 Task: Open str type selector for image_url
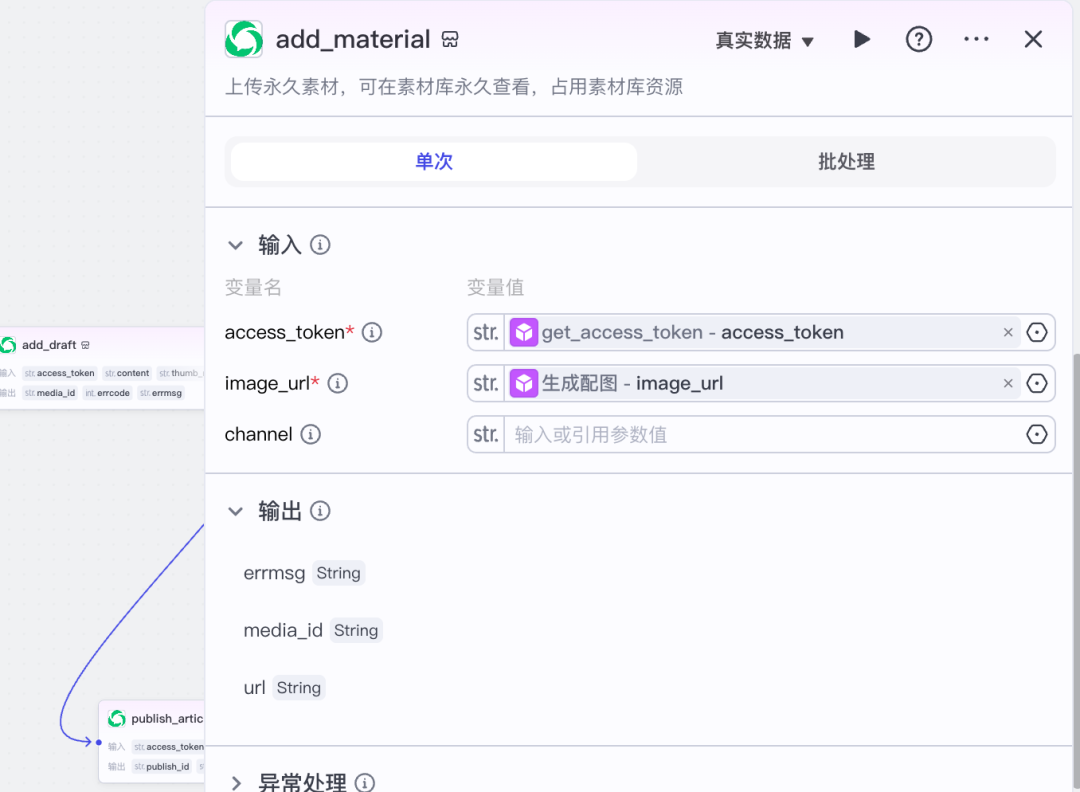coord(486,384)
